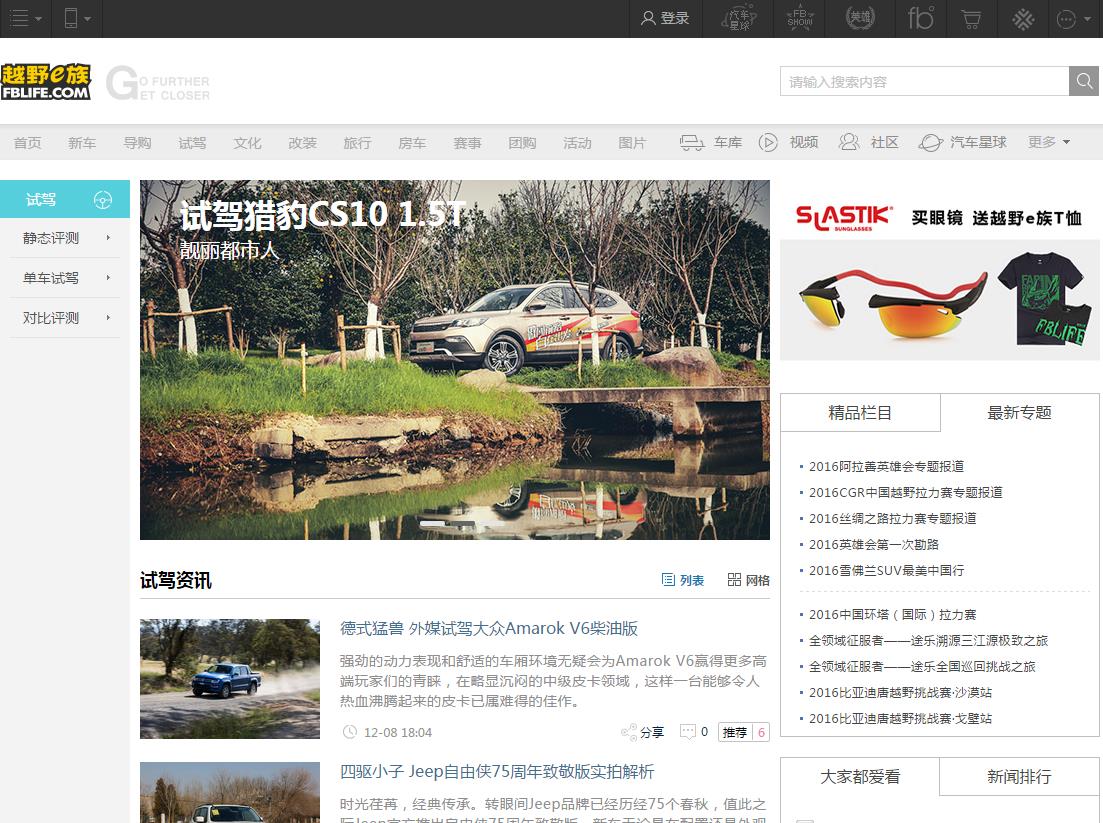
Task: Focus the 请输入搜索内容 search field
Action: pyautogui.click(x=924, y=82)
